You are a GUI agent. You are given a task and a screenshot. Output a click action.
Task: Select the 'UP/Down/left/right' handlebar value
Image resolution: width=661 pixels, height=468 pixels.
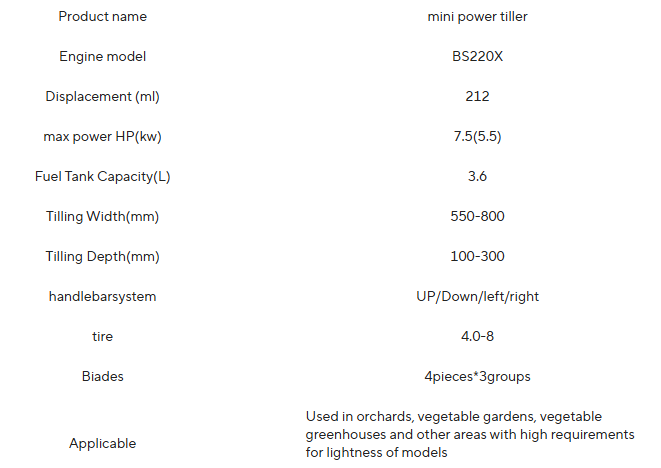point(477,297)
